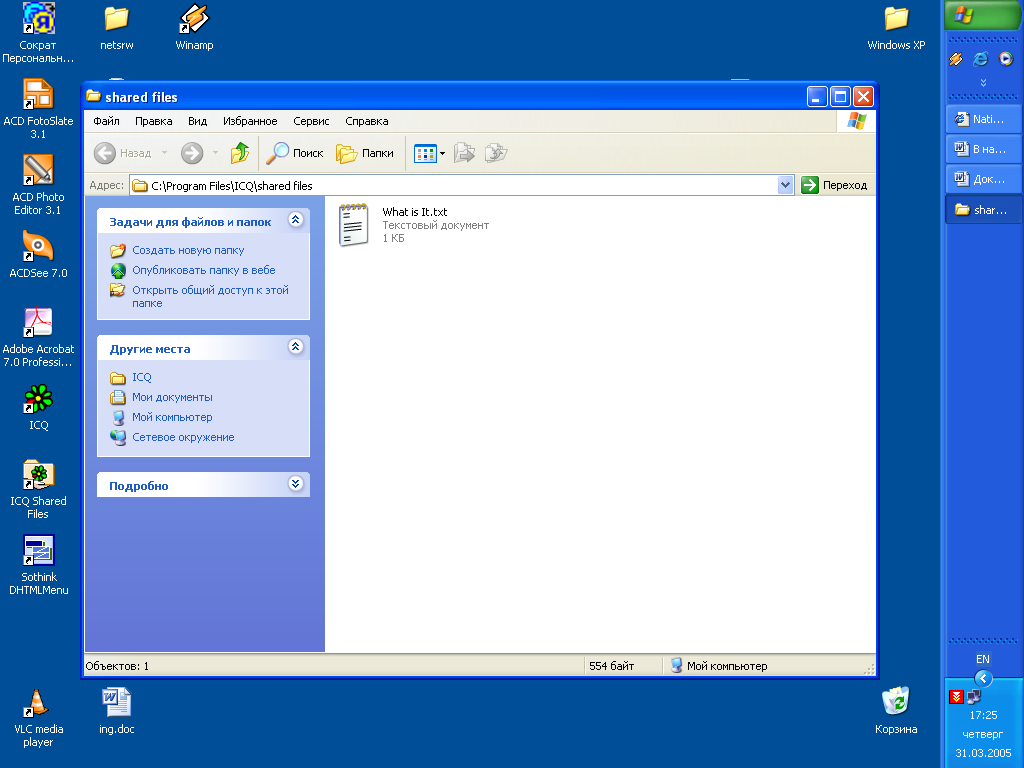The width and height of the screenshot is (1024, 768).
Task: Launch Winamp from Quick Launch
Action: coord(956,59)
